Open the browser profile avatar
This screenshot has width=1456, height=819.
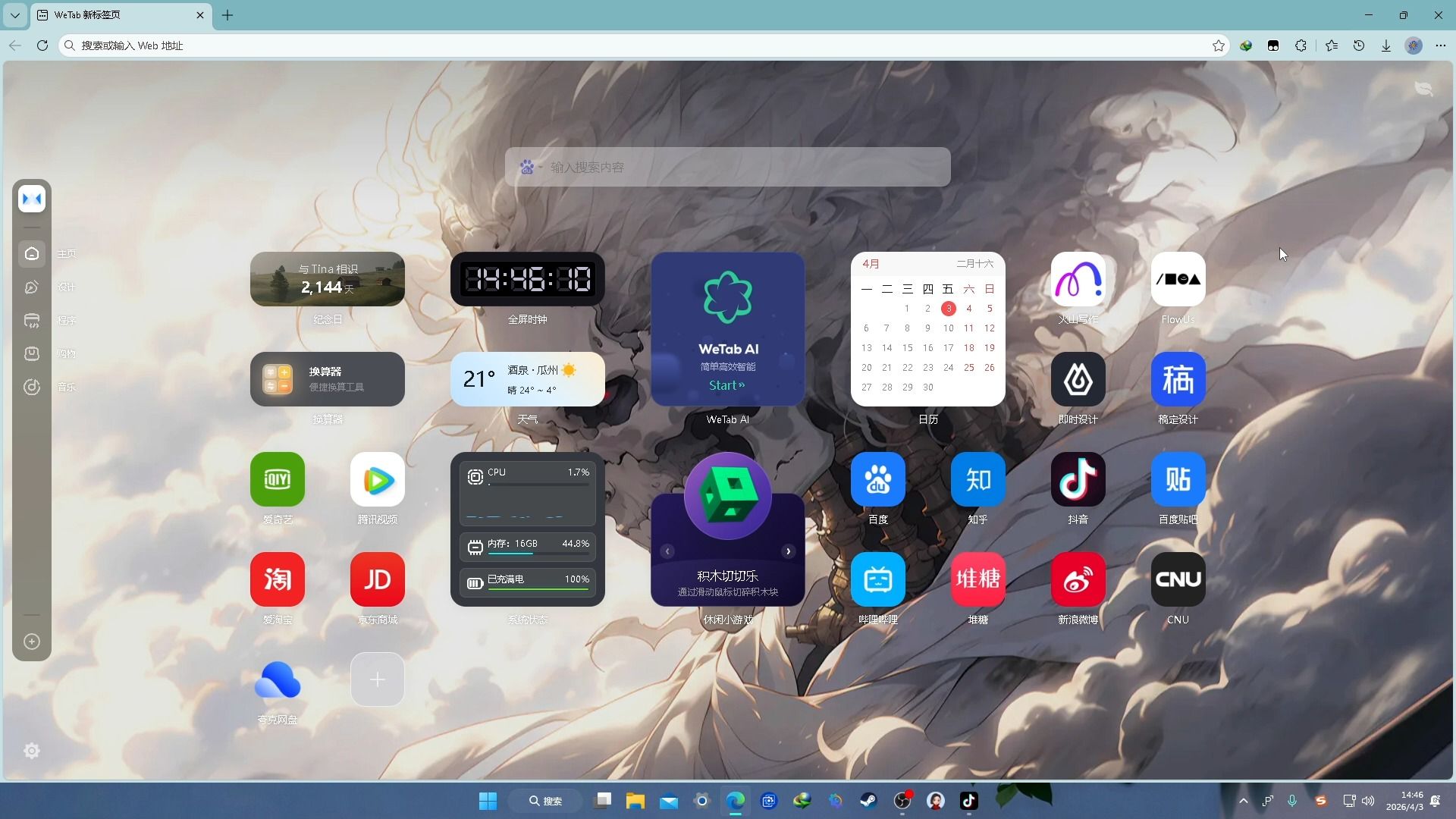[x=1414, y=45]
